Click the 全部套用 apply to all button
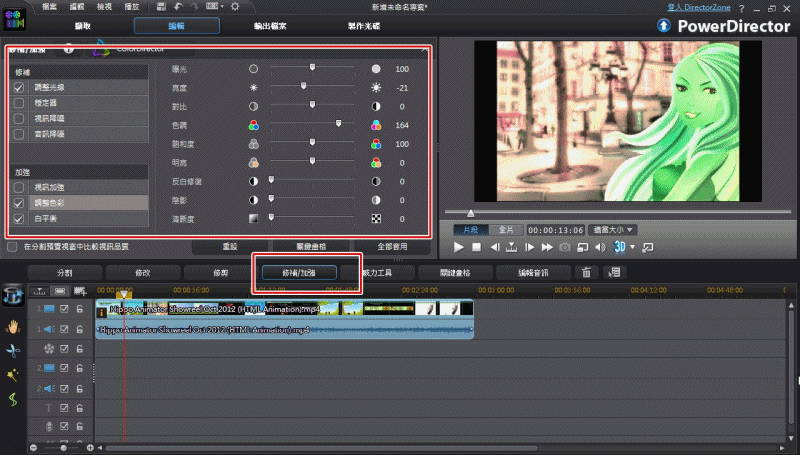This screenshot has width=800, height=455. [392, 246]
